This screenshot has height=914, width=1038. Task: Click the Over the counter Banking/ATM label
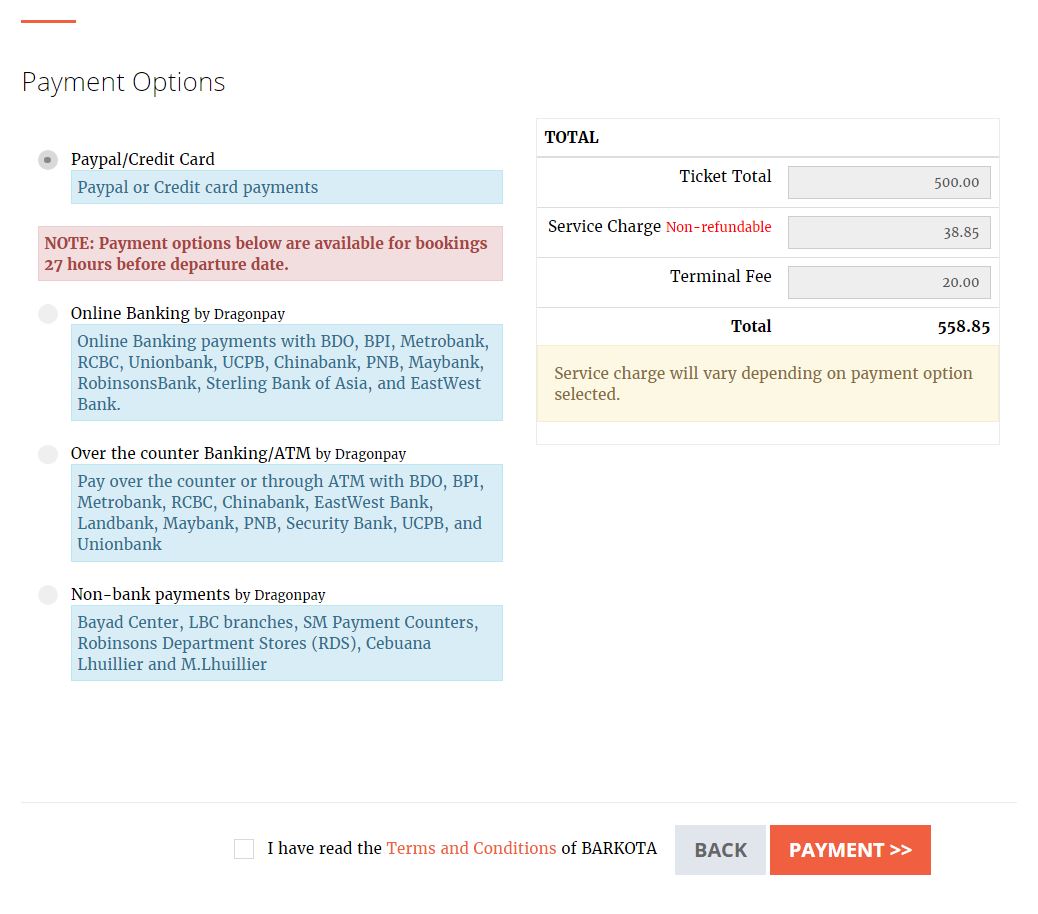tap(238, 454)
